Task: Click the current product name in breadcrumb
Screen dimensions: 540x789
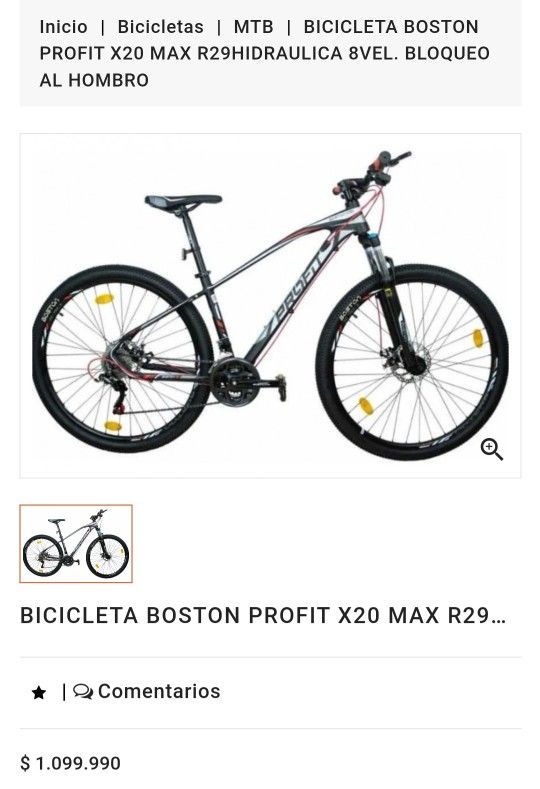Action: 265,53
